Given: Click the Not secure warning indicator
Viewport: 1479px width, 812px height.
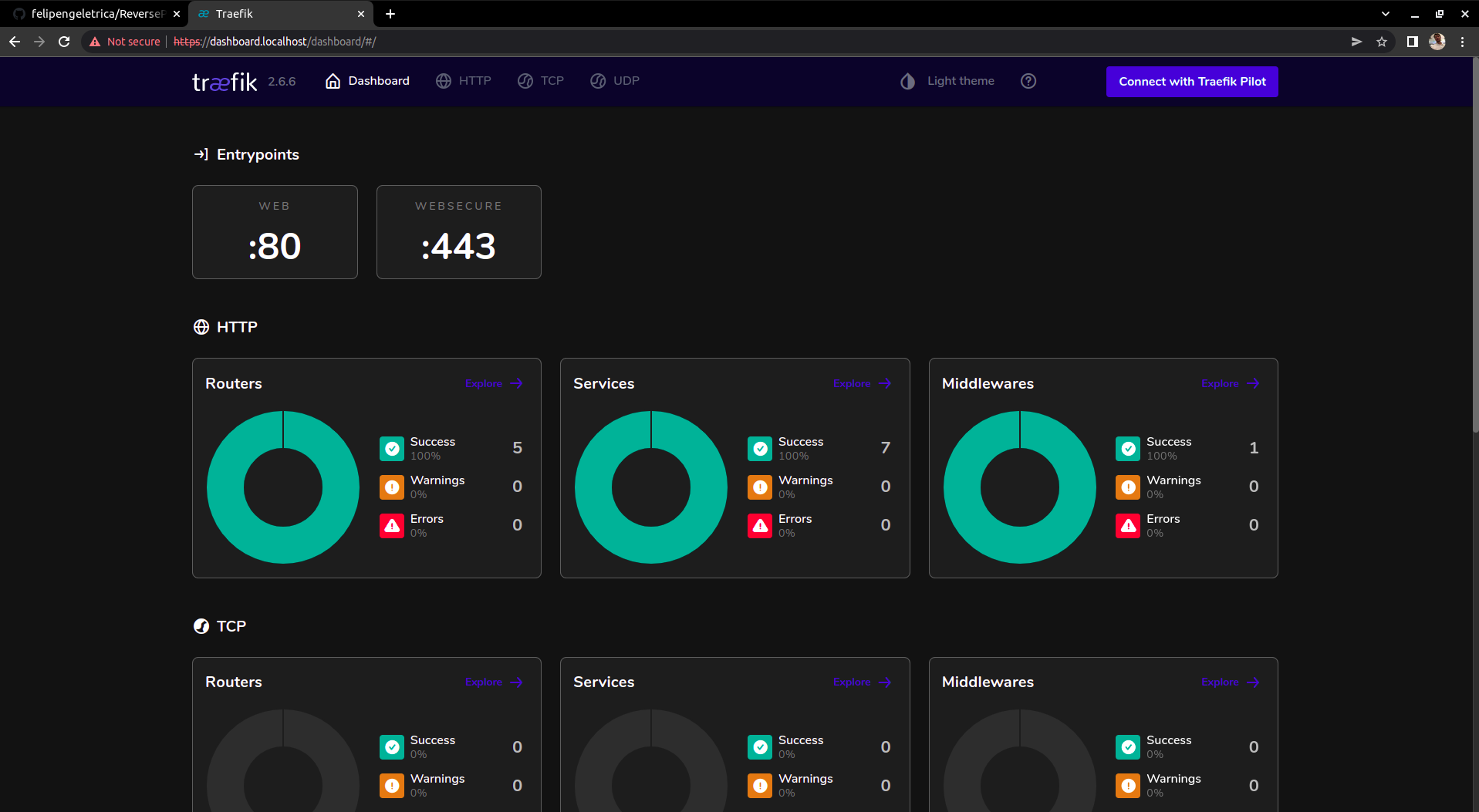Looking at the screenshot, I should click(x=125, y=42).
